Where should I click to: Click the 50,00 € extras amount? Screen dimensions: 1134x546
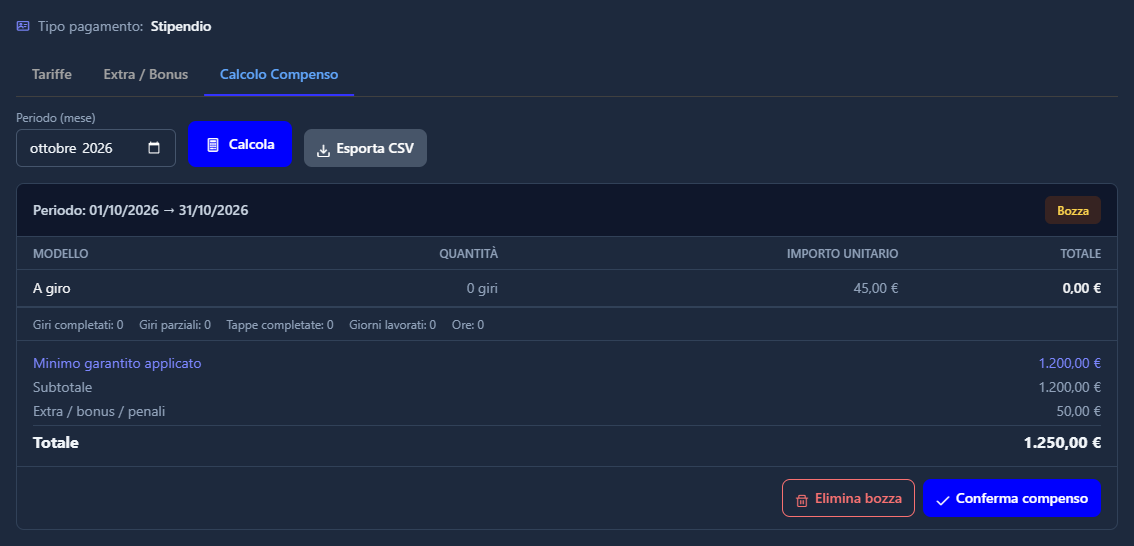pyautogui.click(x=1078, y=411)
